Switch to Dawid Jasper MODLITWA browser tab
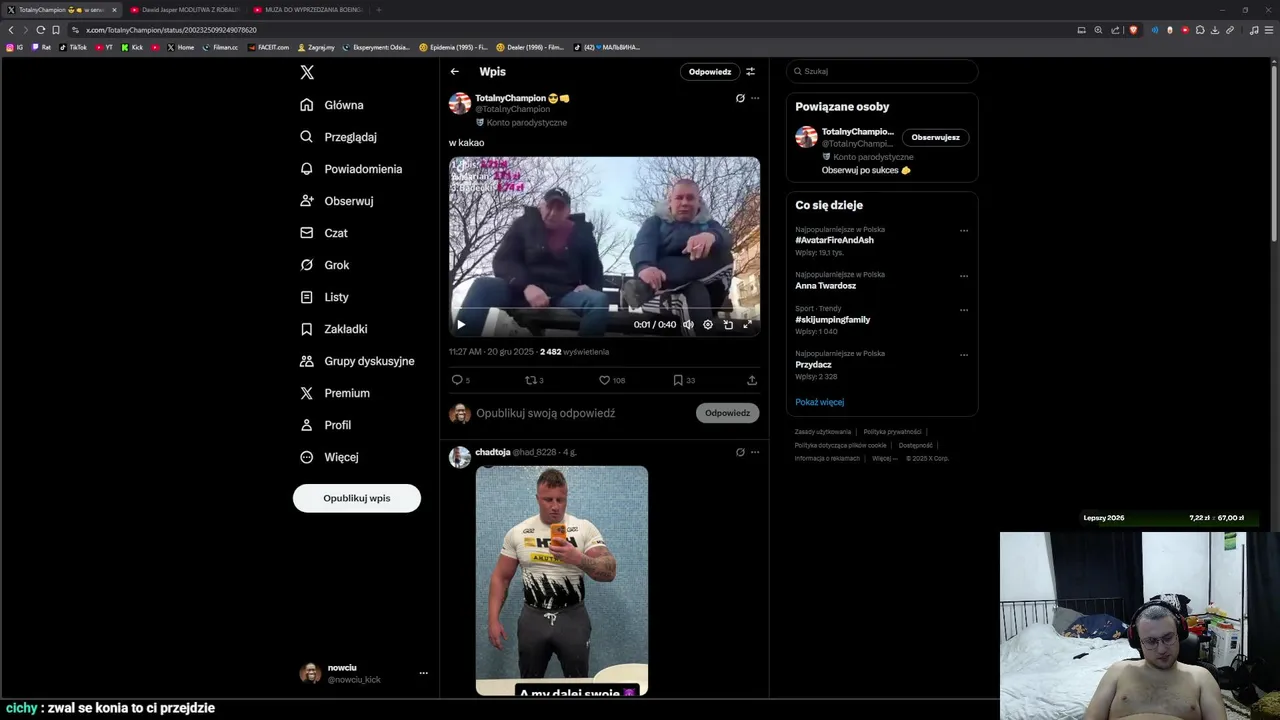The height and width of the screenshot is (720, 1280). pyautogui.click(x=185, y=10)
